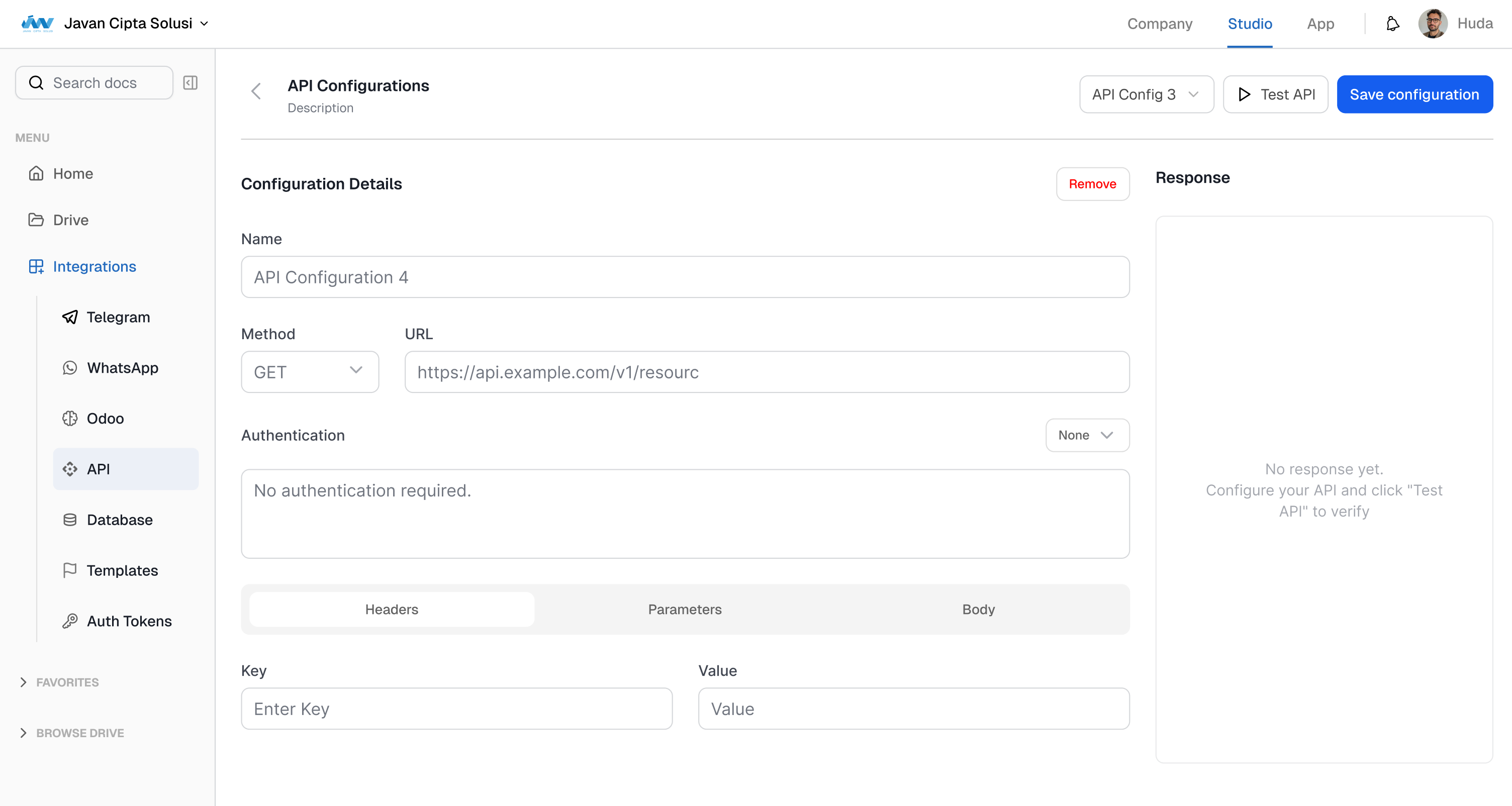Click the Save configuration button
Image resolution: width=1512 pixels, height=806 pixels.
pos(1414,94)
